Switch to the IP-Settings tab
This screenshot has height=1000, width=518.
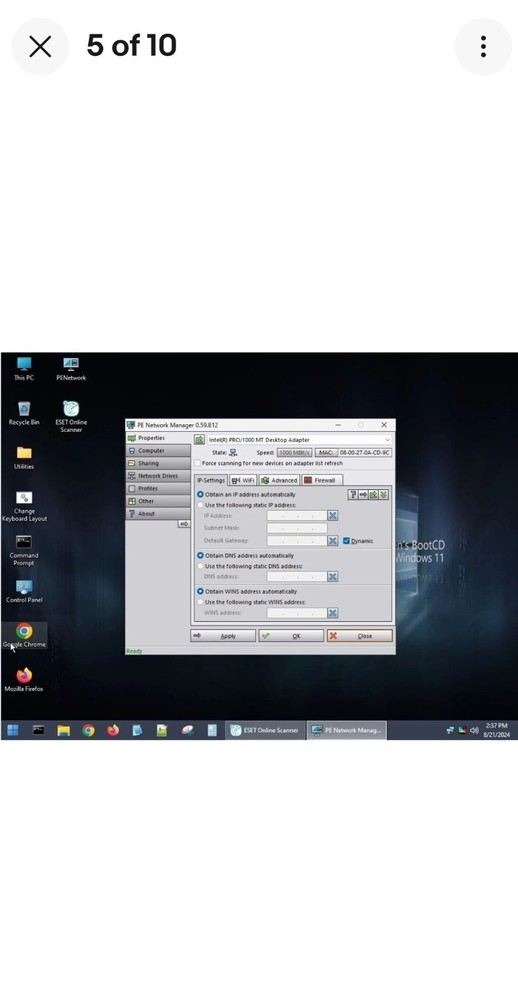(211, 480)
